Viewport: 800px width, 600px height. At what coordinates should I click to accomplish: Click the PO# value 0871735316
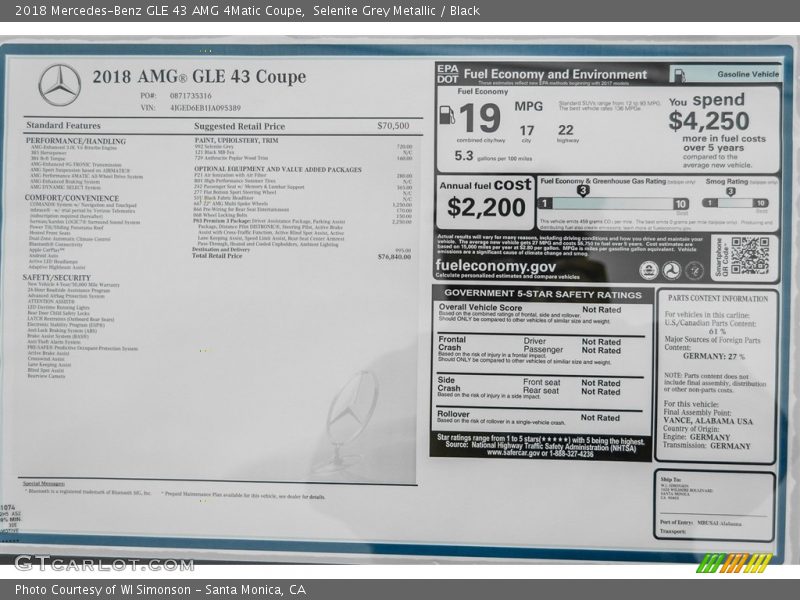click(x=190, y=95)
